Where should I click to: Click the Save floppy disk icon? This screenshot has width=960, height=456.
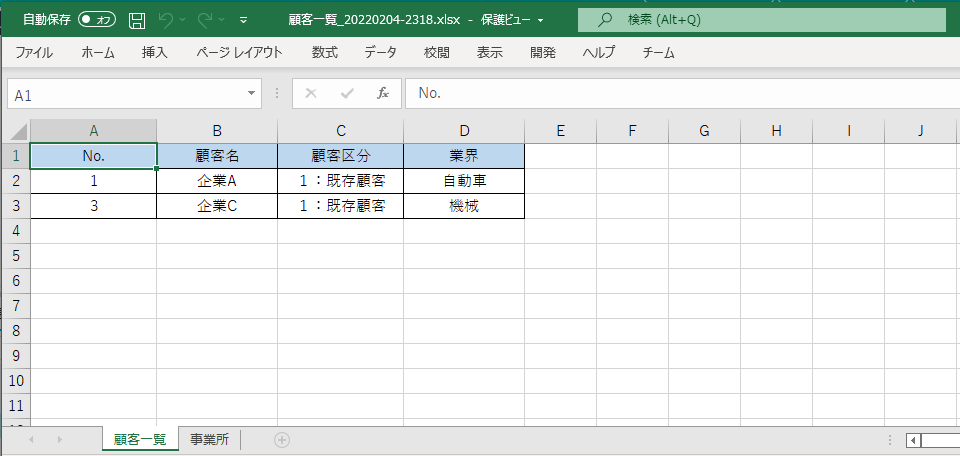coord(137,21)
